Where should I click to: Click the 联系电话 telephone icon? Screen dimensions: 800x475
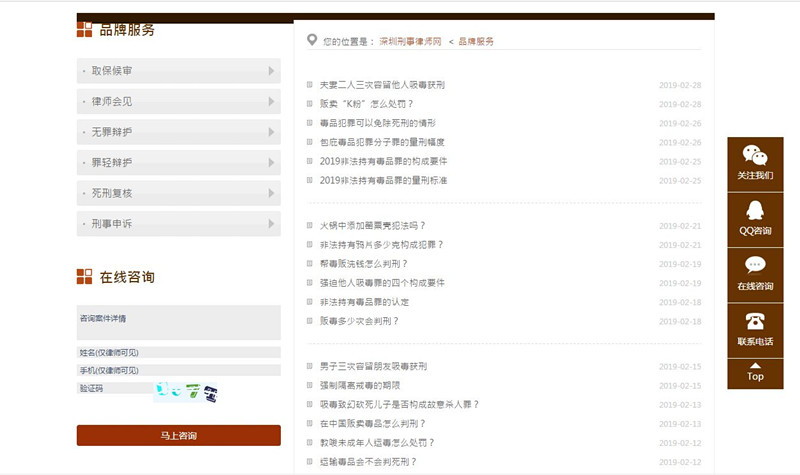pos(755,321)
